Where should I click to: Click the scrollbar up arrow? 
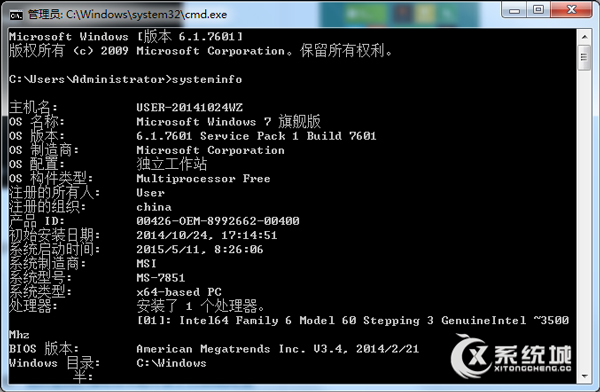click(x=584, y=37)
